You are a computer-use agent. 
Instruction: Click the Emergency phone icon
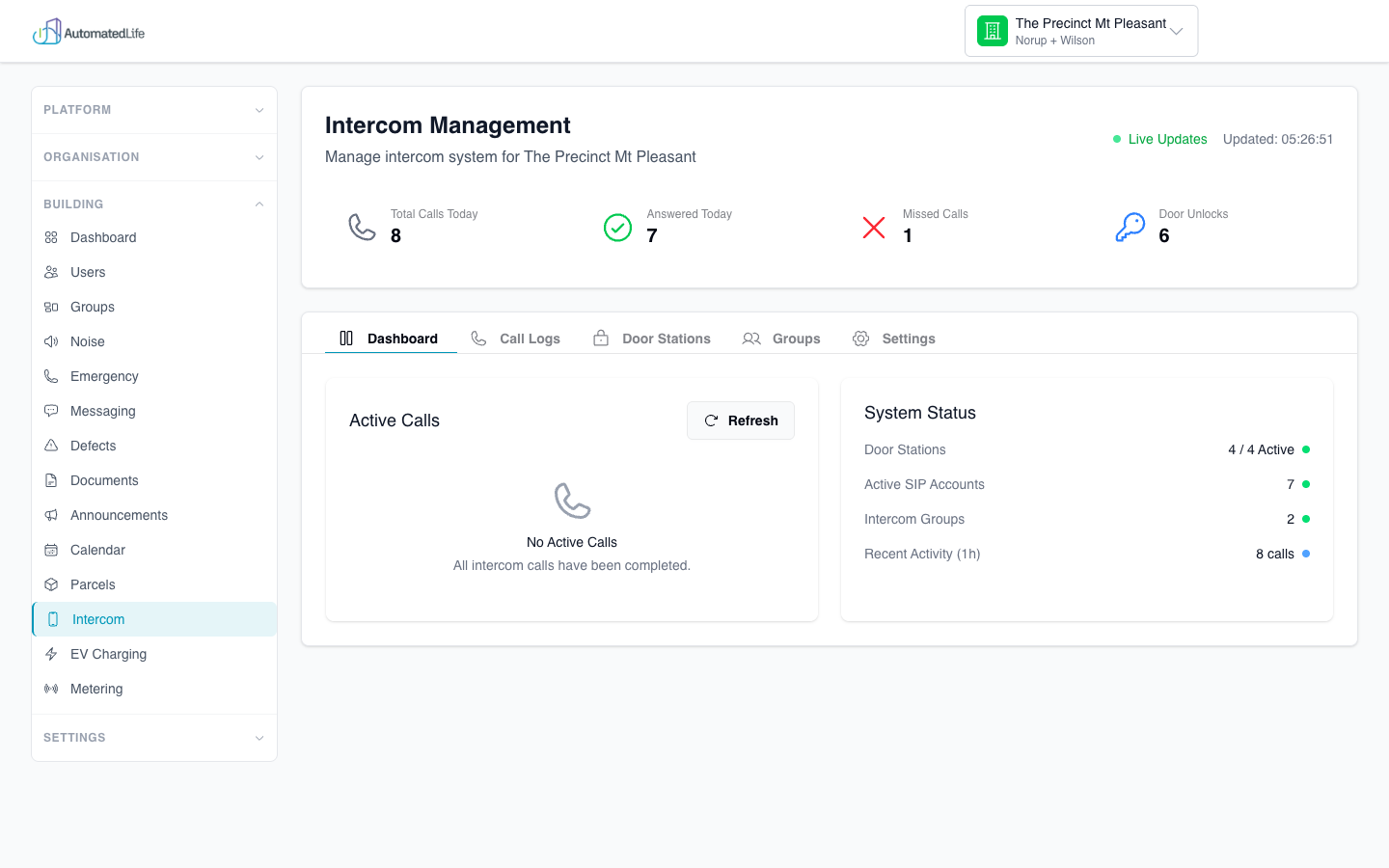pyautogui.click(x=50, y=376)
